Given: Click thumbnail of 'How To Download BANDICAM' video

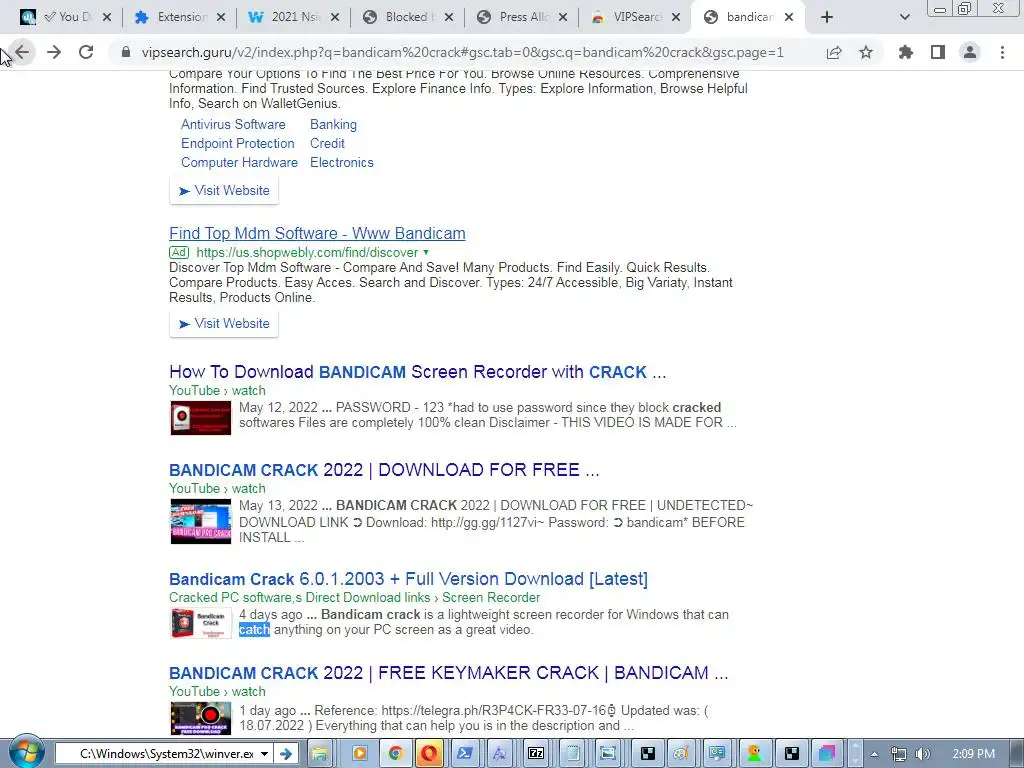Looking at the screenshot, I should tap(200, 418).
